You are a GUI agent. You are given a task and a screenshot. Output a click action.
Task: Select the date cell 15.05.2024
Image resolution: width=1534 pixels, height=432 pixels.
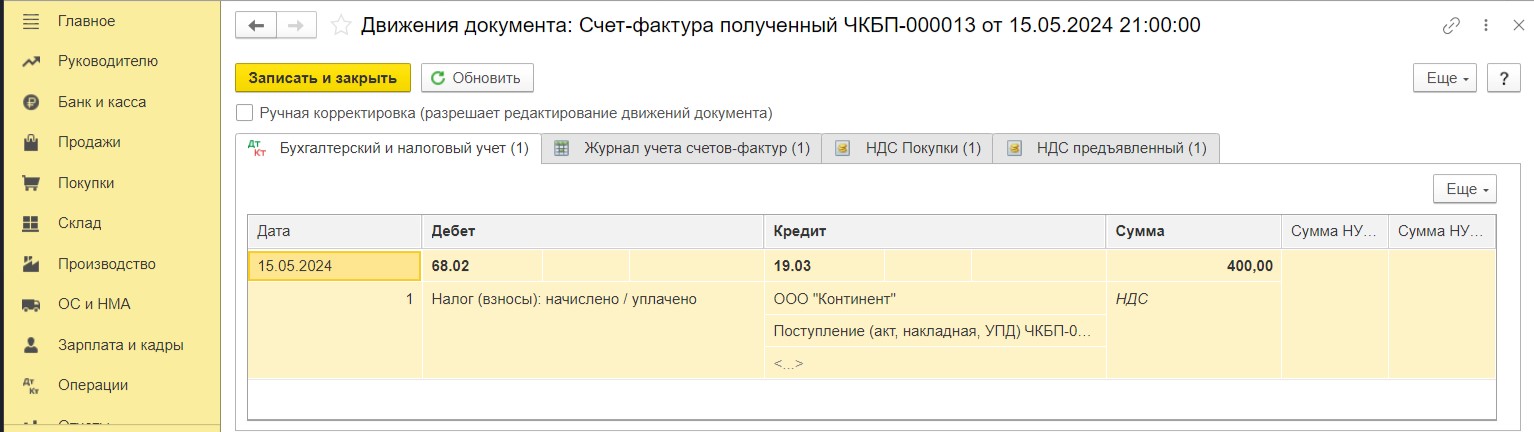(334, 266)
